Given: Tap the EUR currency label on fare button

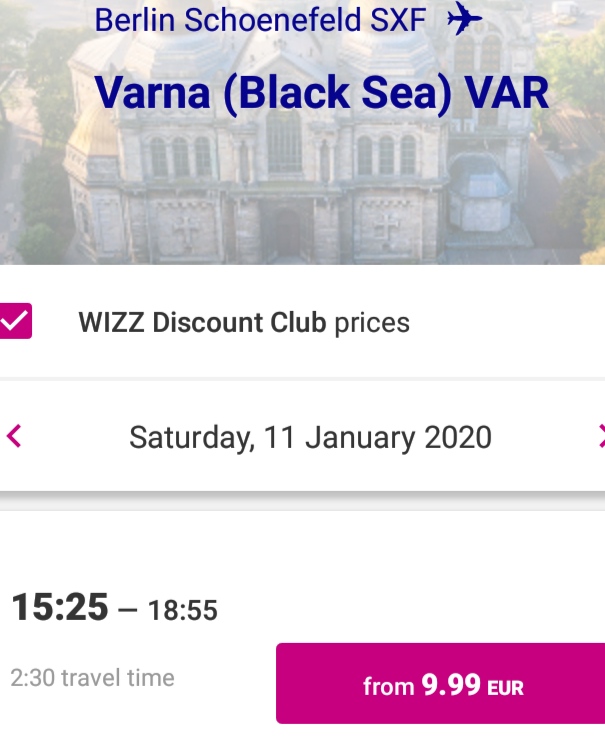Looking at the screenshot, I should point(505,688).
